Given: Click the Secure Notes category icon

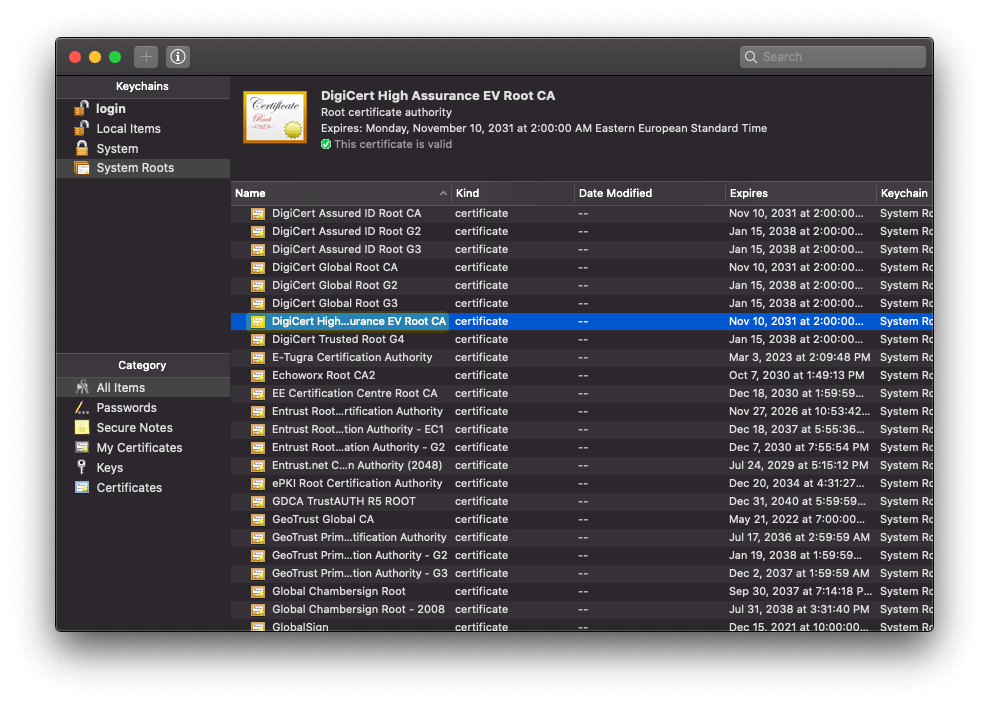Looking at the screenshot, I should coord(81,428).
